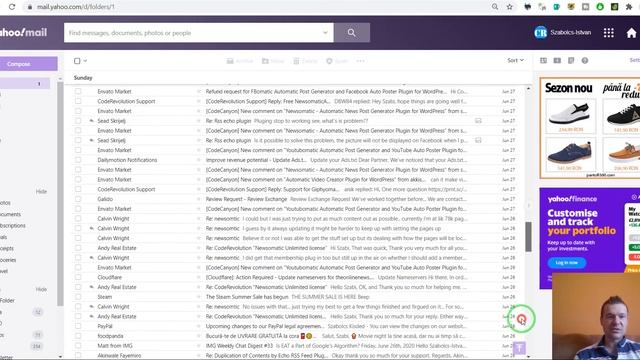The width and height of the screenshot is (640, 360).
Task: Select the Dailymotion Notifications email checkbox
Action: pos(78,160)
